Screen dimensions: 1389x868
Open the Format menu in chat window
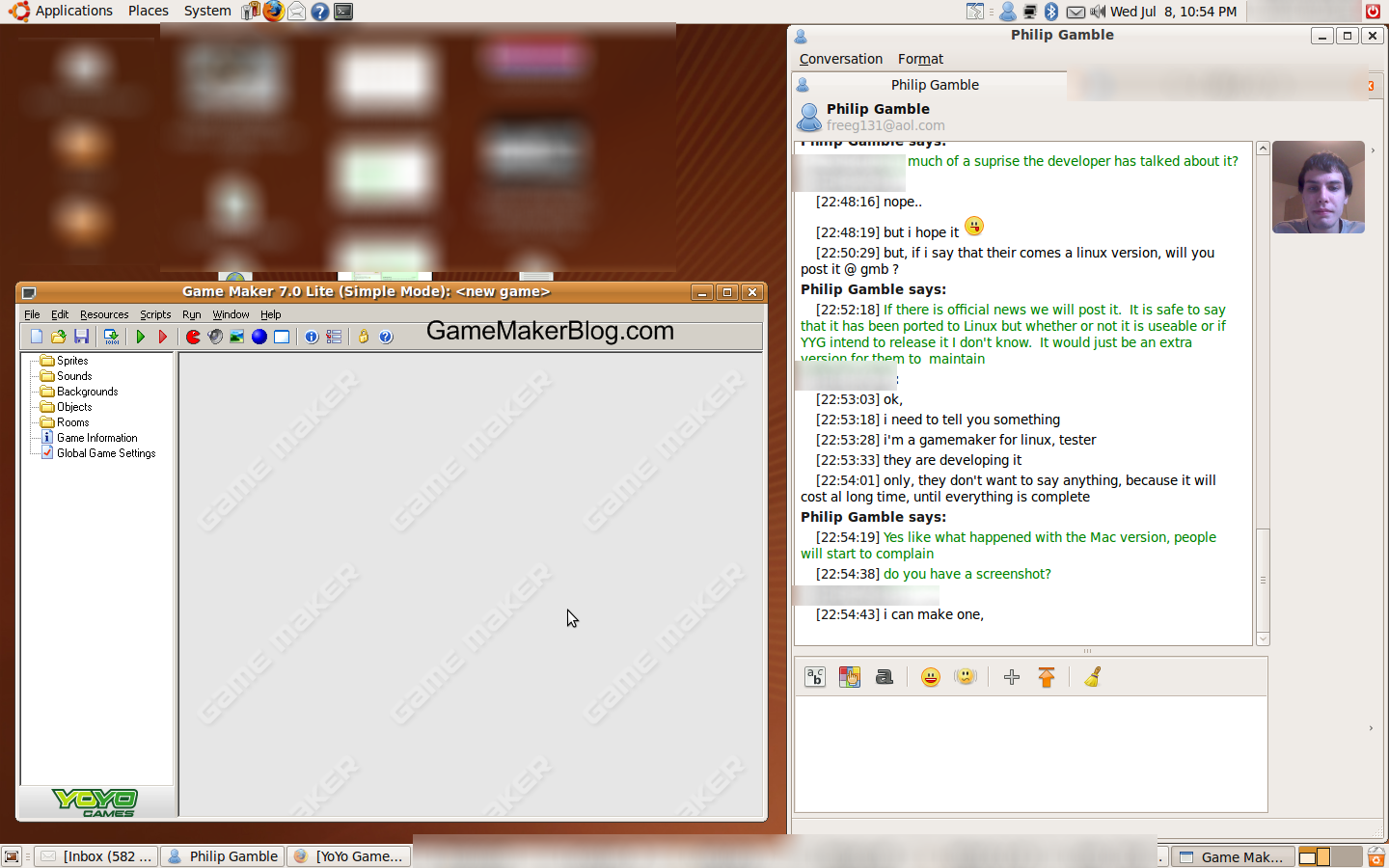point(920,59)
